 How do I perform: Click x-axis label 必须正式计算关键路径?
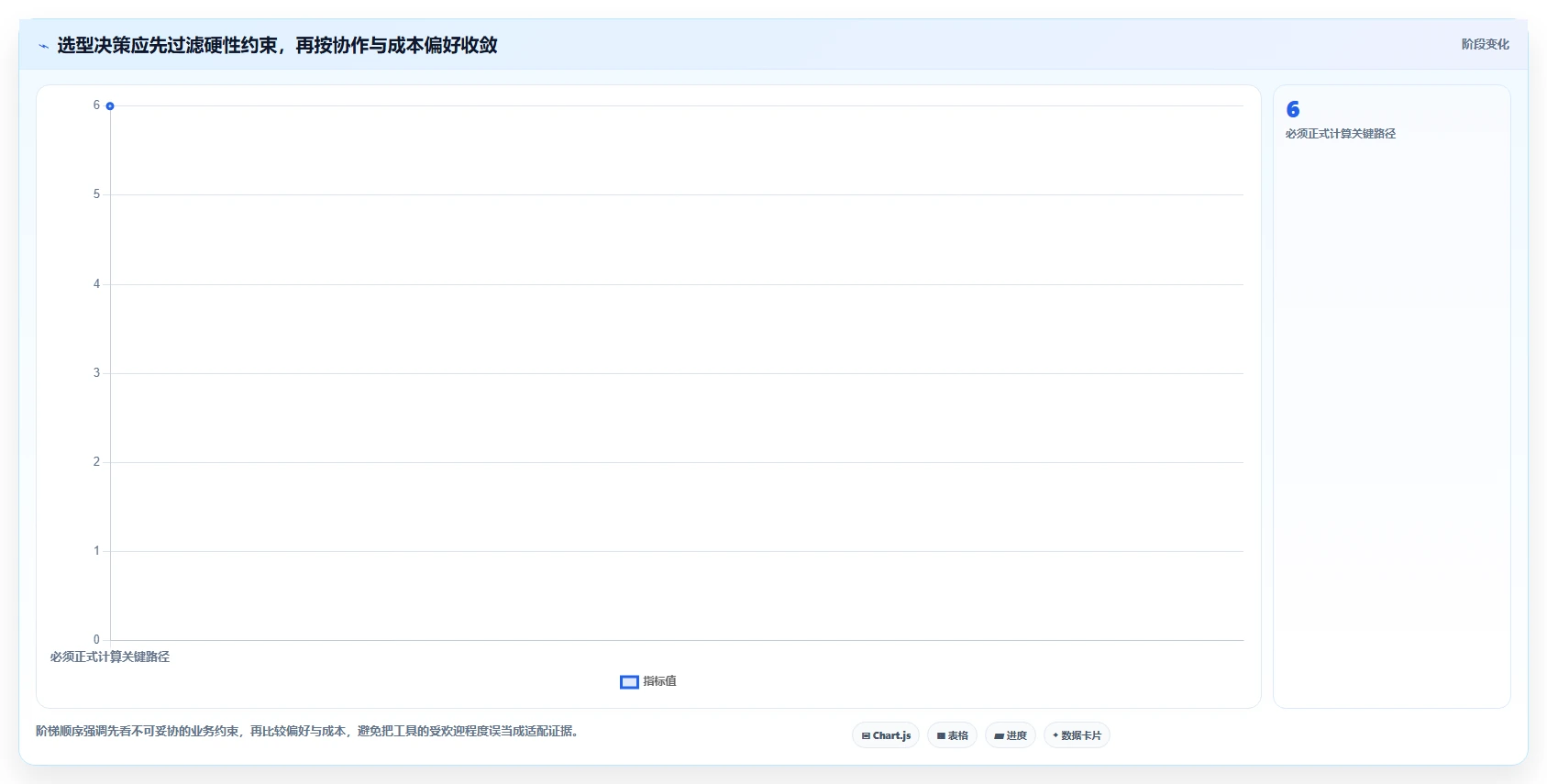tap(110, 657)
